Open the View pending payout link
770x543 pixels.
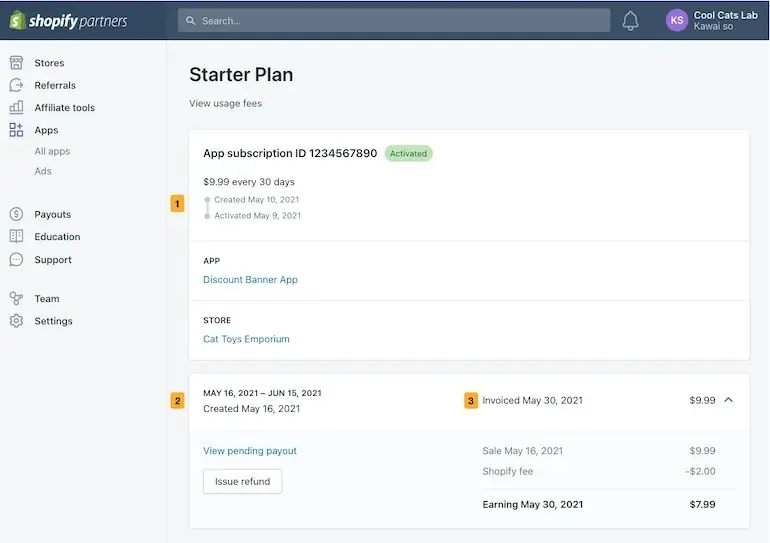(x=250, y=451)
